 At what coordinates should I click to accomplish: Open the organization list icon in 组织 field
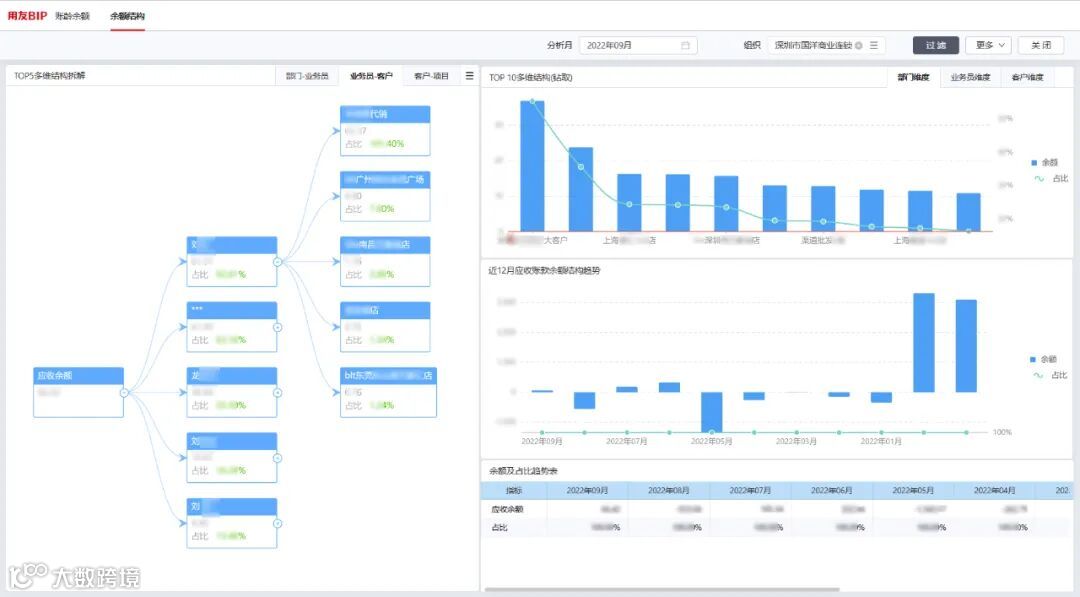tap(873, 45)
